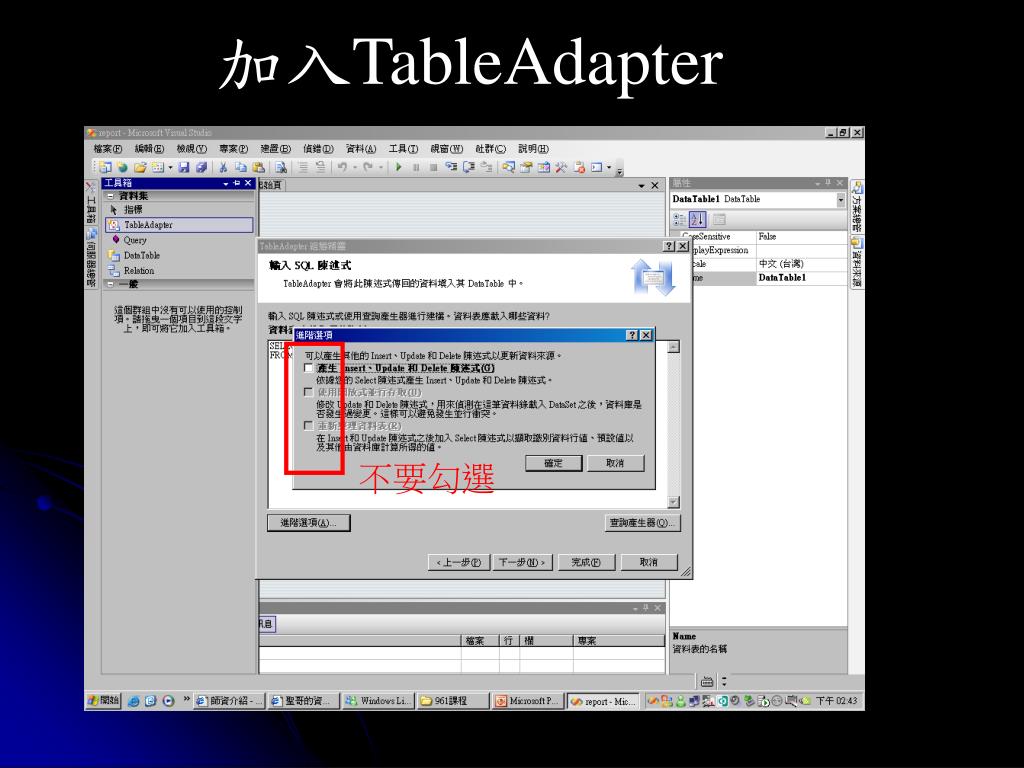Click the Alphabetical sort icon in Properties
The image size is (1024, 768).
point(697,219)
